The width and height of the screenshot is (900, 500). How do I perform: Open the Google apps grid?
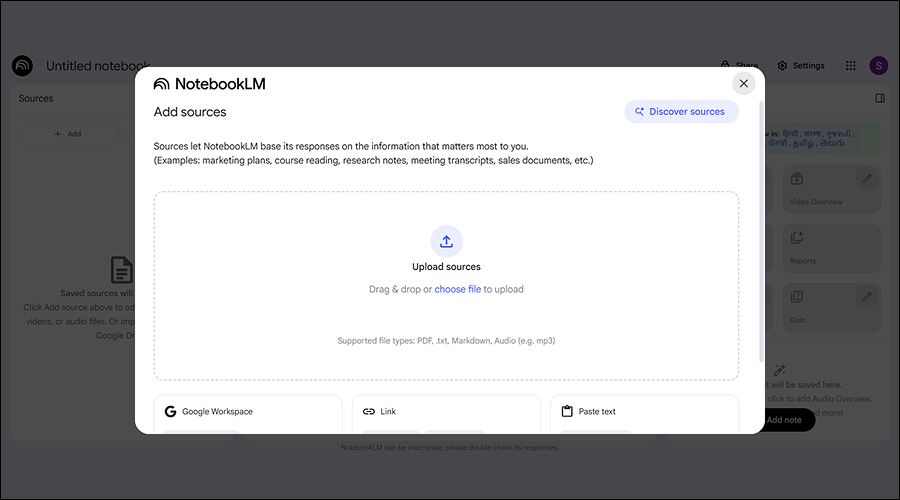click(851, 66)
